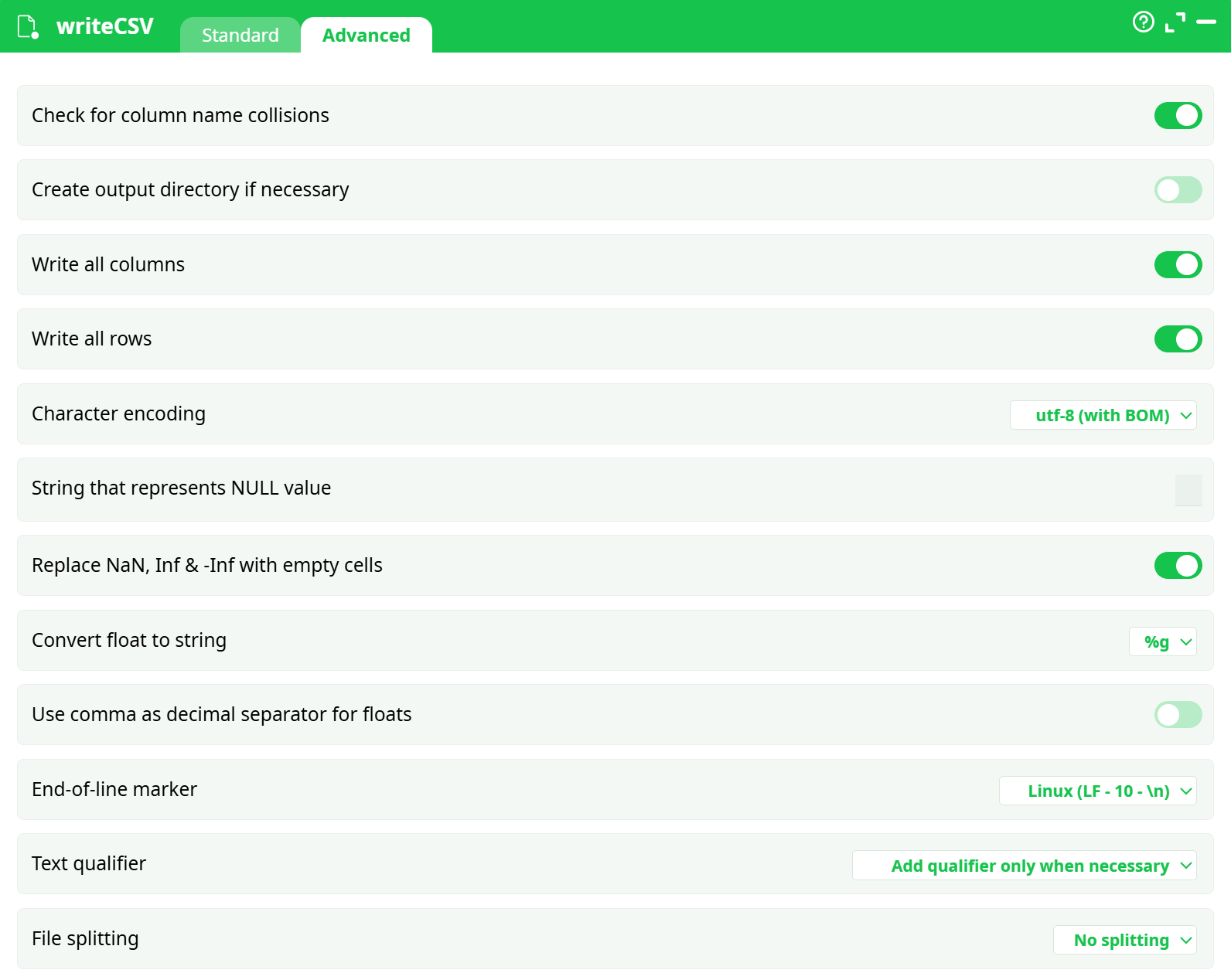Switch to the Standard tab
The height and width of the screenshot is (980, 1231).
[240, 36]
